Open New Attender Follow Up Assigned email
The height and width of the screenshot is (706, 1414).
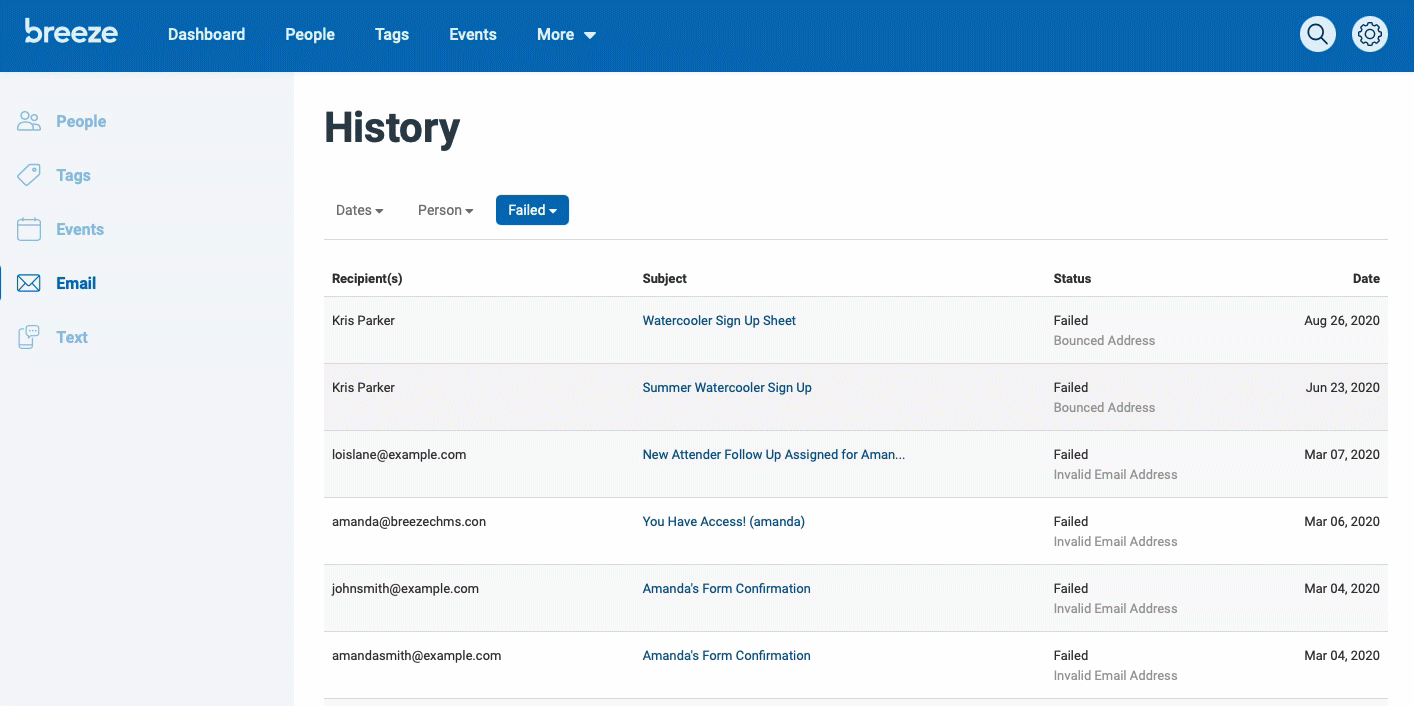tap(773, 455)
